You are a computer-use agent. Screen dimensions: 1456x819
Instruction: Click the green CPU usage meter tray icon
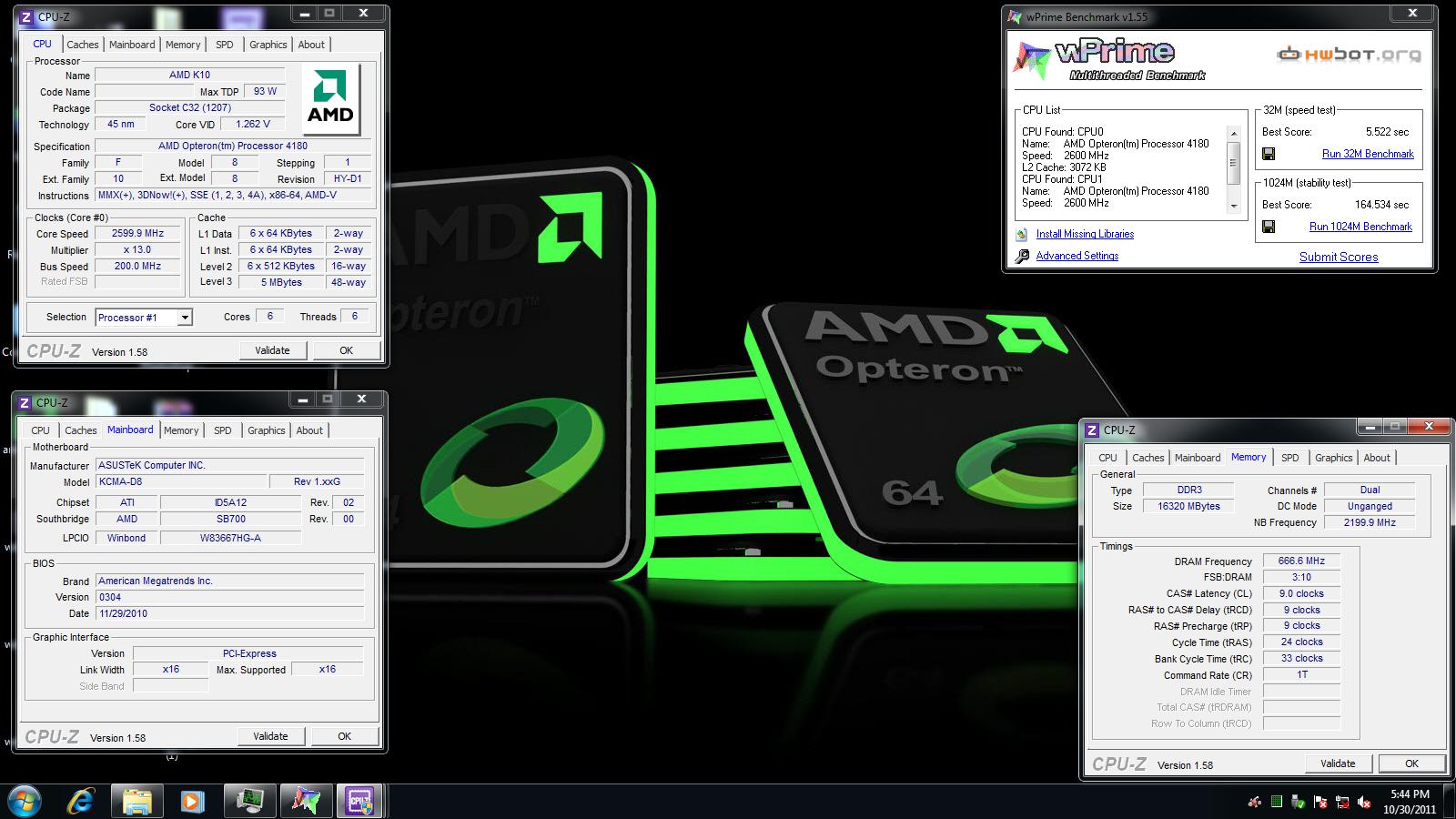(1277, 803)
